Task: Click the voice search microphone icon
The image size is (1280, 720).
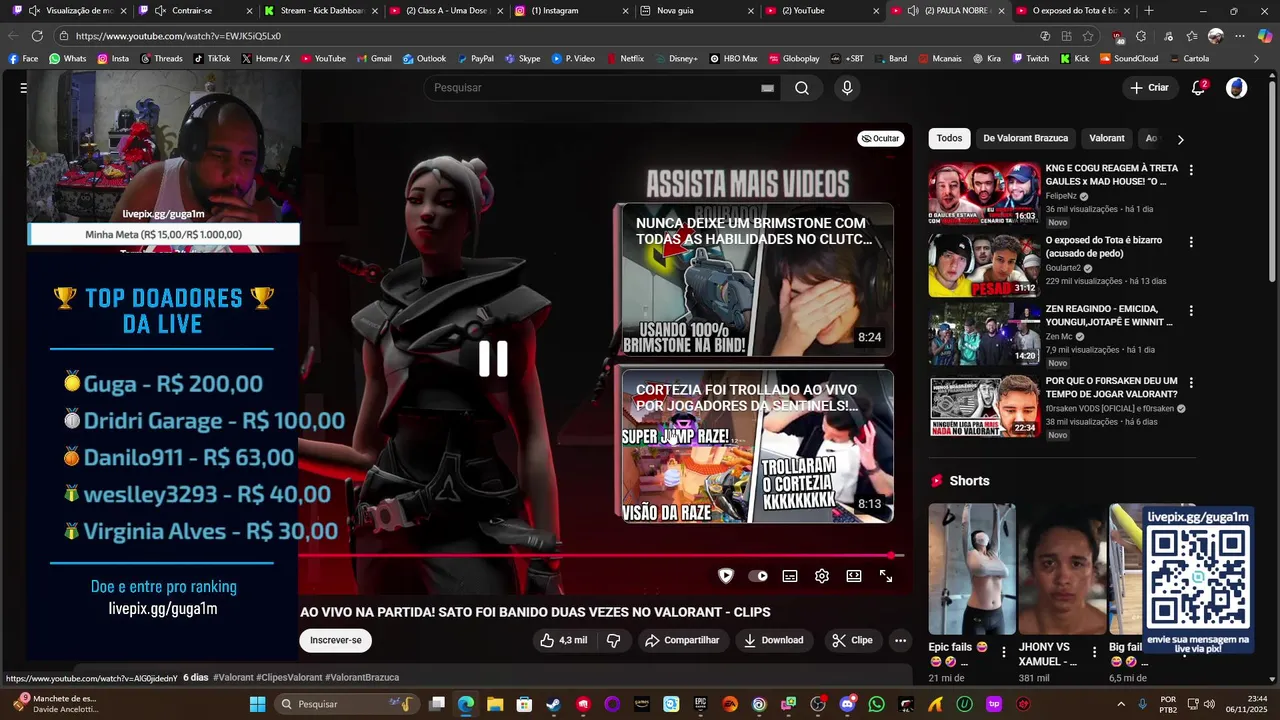Action: 847,88
